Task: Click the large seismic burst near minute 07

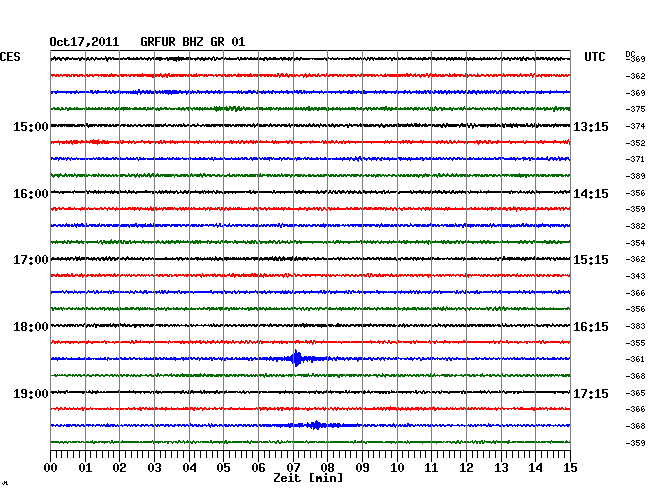Action: pos(296,358)
